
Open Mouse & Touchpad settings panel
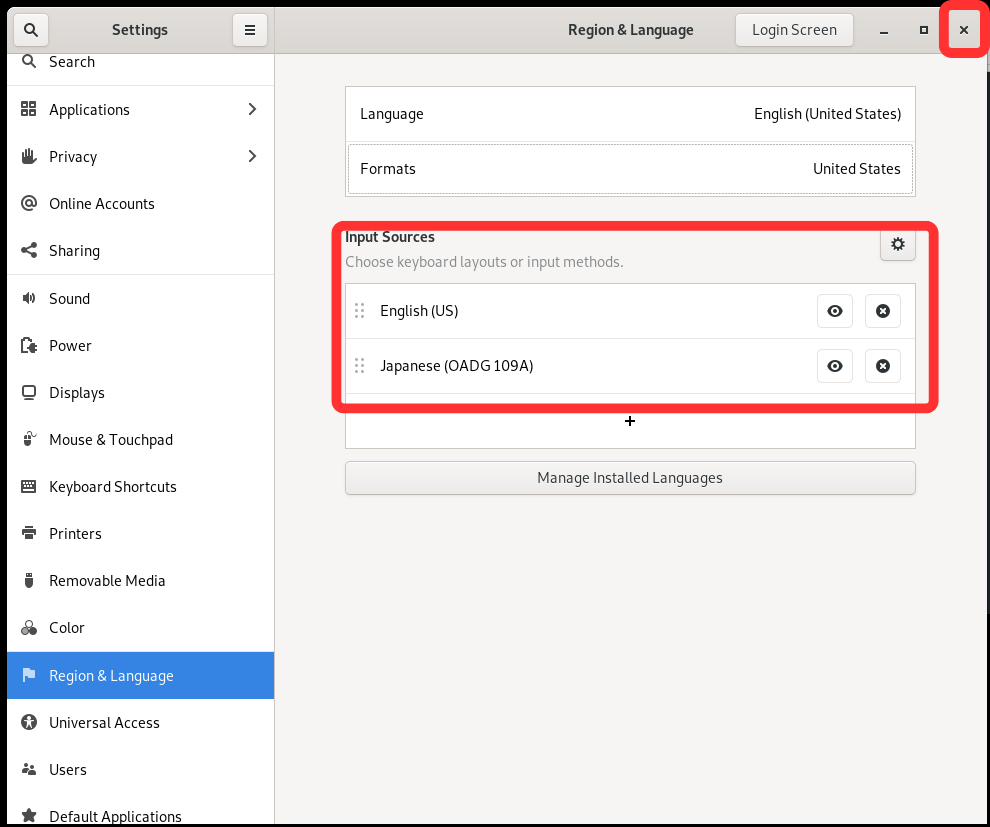coord(110,440)
